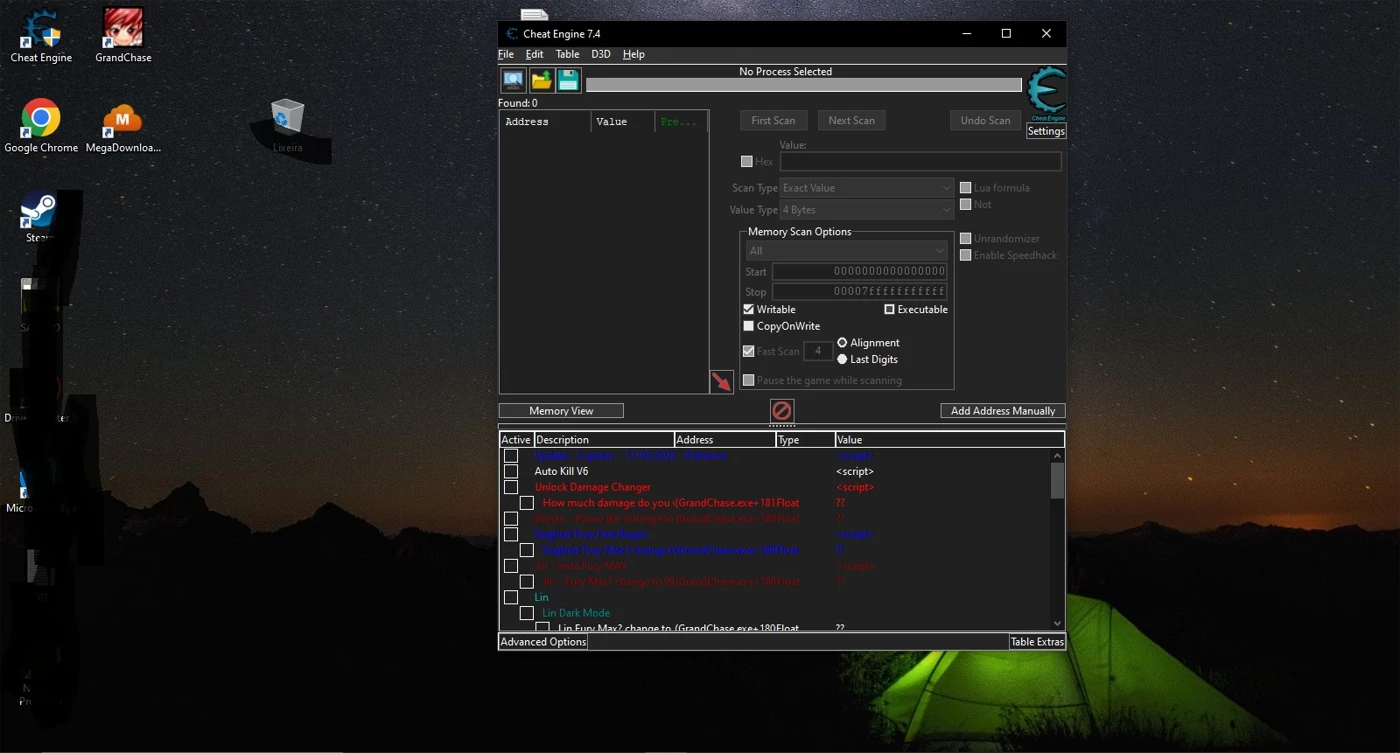Open the File menu

(506, 54)
